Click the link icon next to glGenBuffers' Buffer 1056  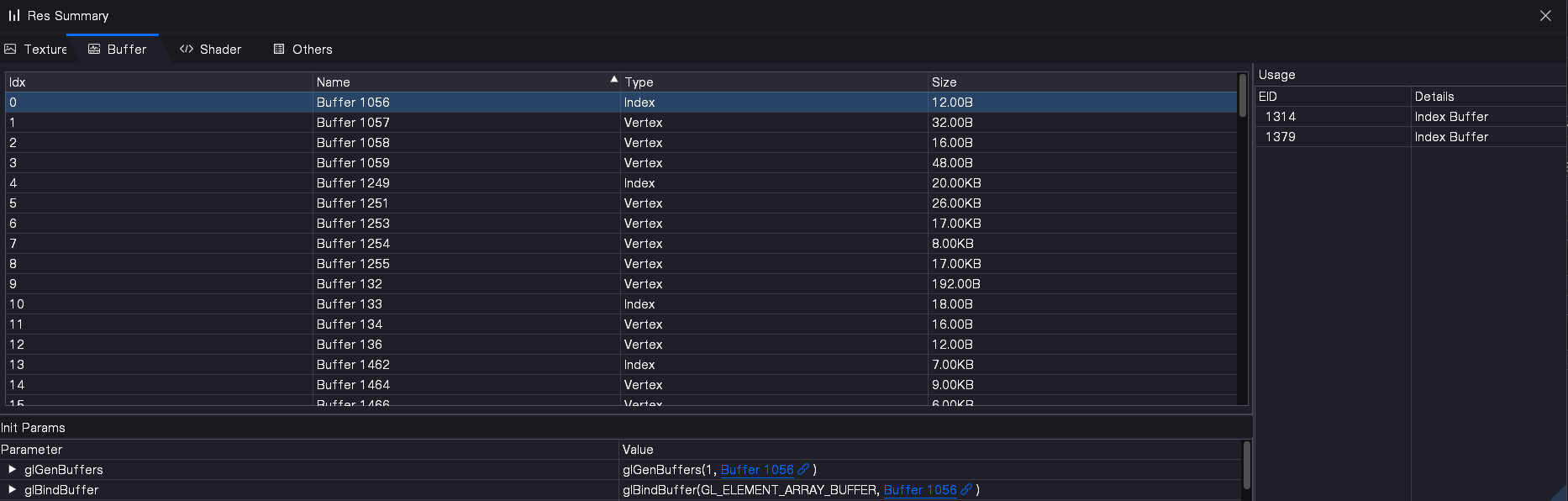click(x=803, y=470)
